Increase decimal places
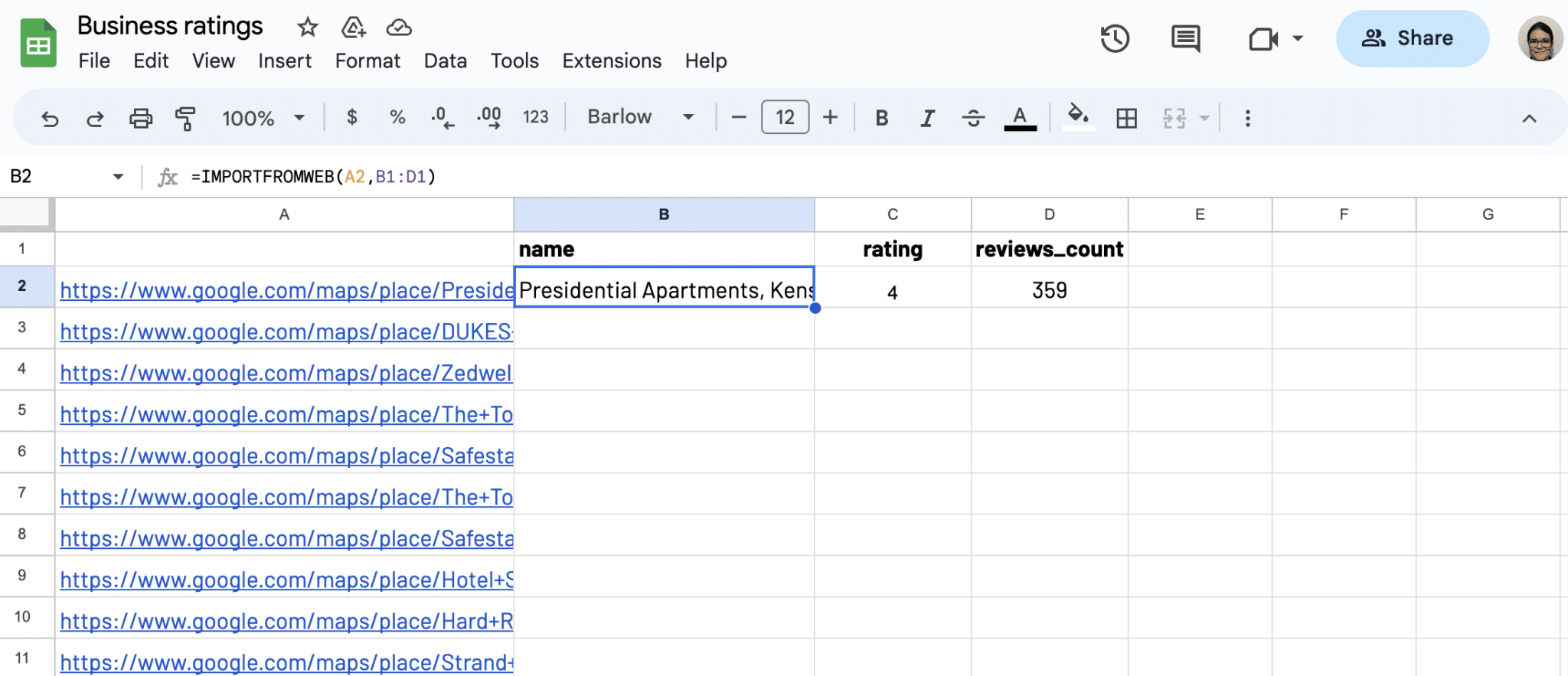 pyautogui.click(x=488, y=117)
